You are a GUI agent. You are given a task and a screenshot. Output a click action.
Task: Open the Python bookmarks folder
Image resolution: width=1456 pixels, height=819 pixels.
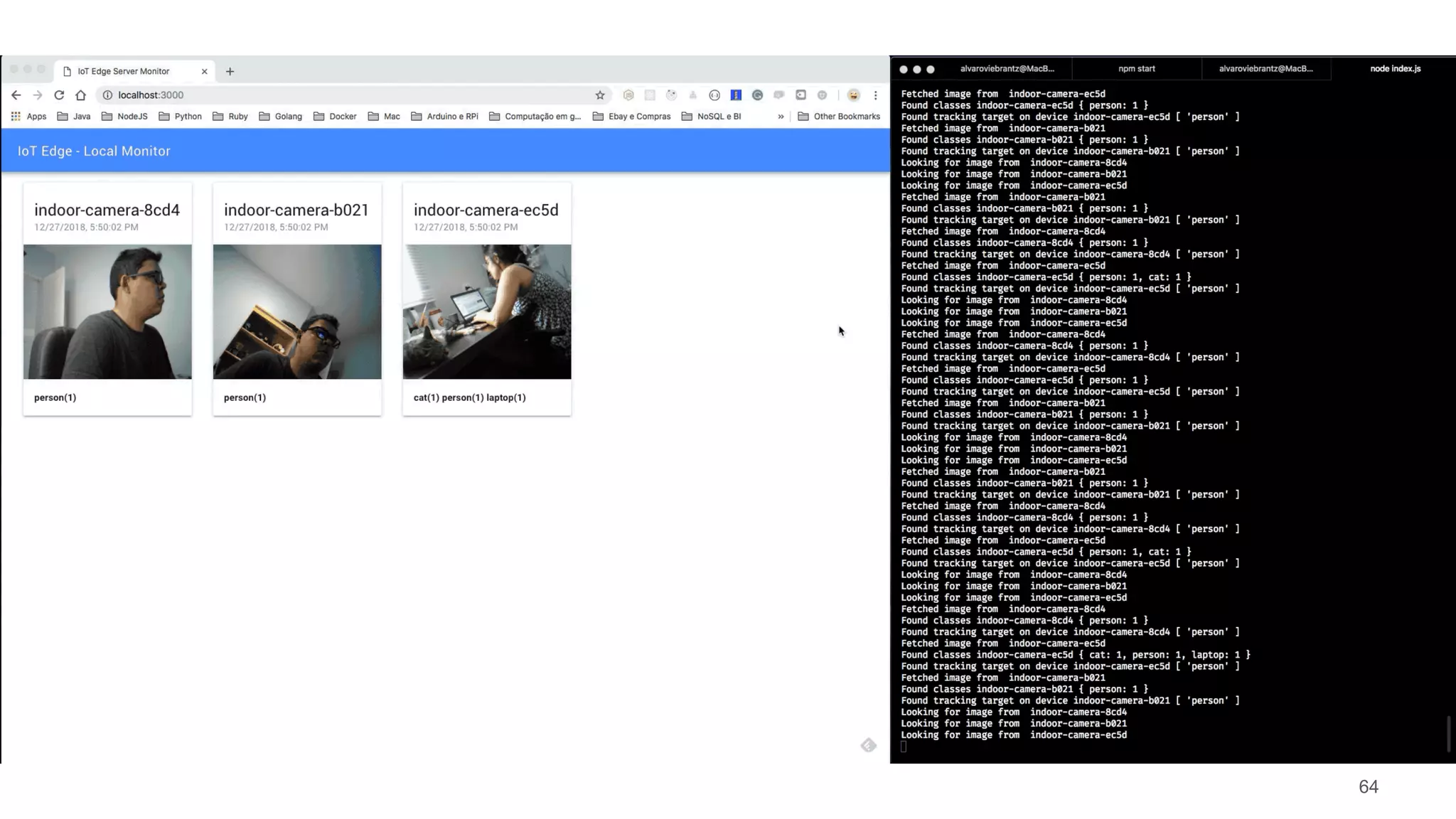point(180,116)
